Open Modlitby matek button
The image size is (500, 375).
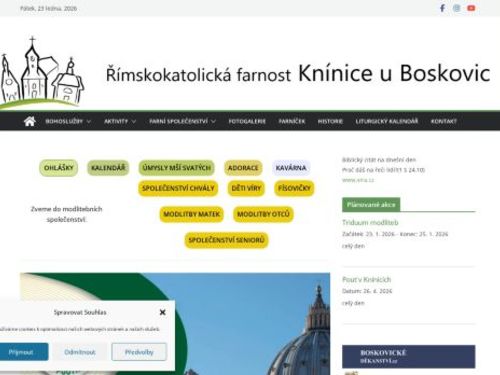[192, 214]
